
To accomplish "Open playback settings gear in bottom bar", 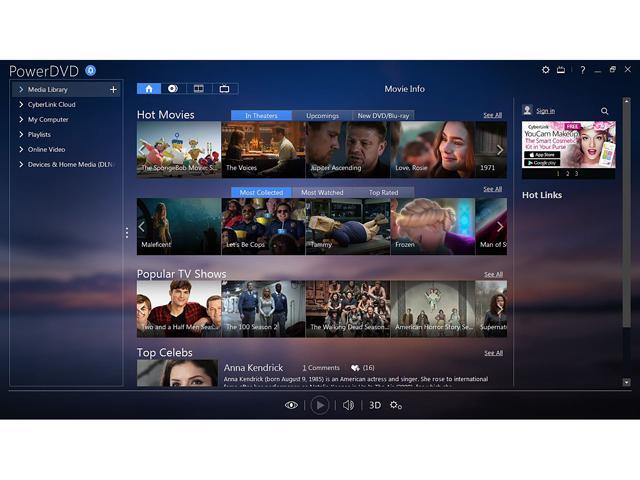I will [396, 405].
